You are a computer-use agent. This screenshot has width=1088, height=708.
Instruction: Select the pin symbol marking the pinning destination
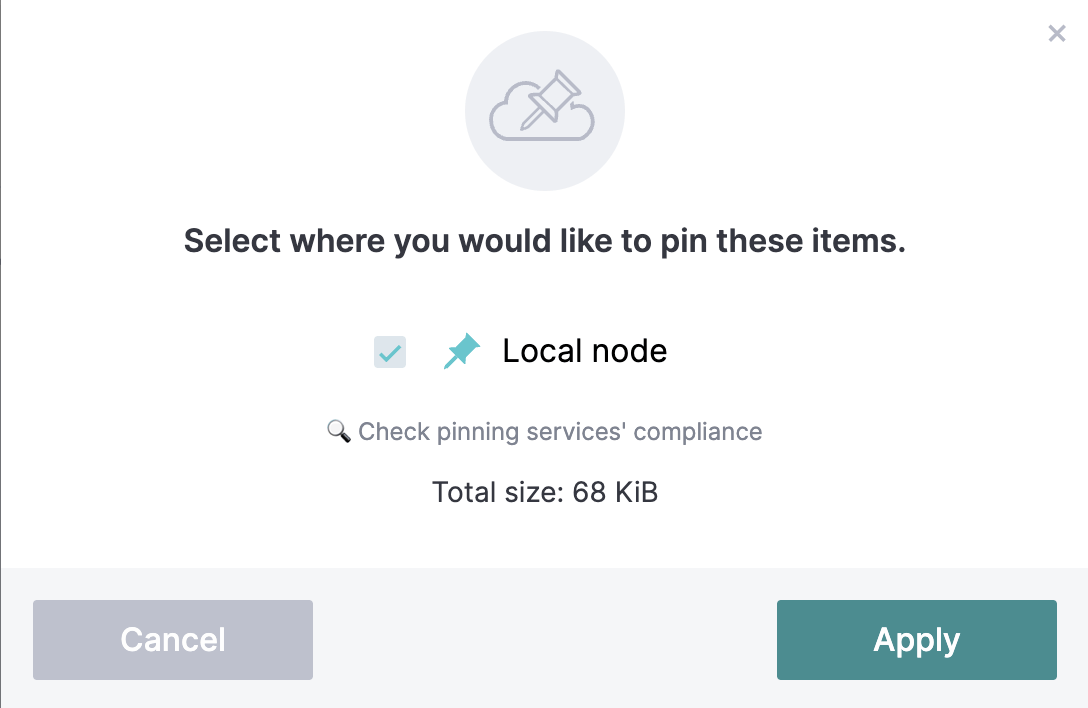(461, 351)
